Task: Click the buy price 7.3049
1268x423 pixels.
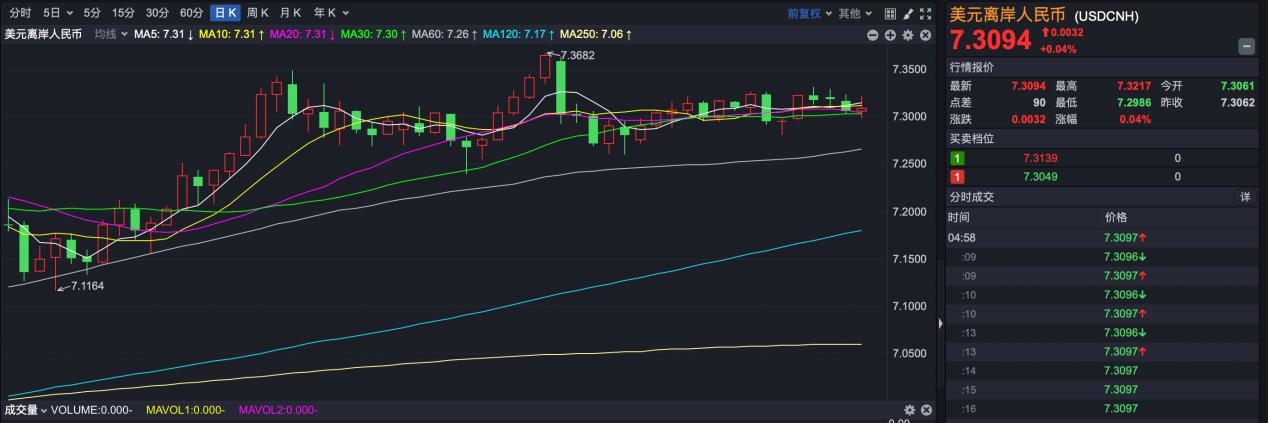Action: (x=1040, y=177)
